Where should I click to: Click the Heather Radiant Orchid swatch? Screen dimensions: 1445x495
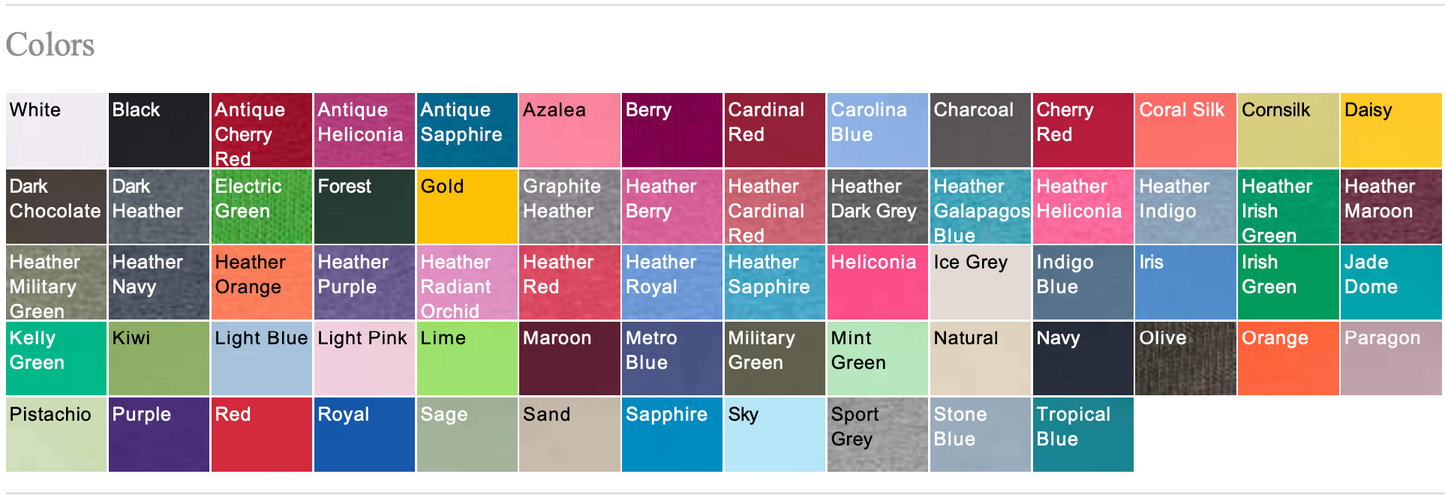466,283
